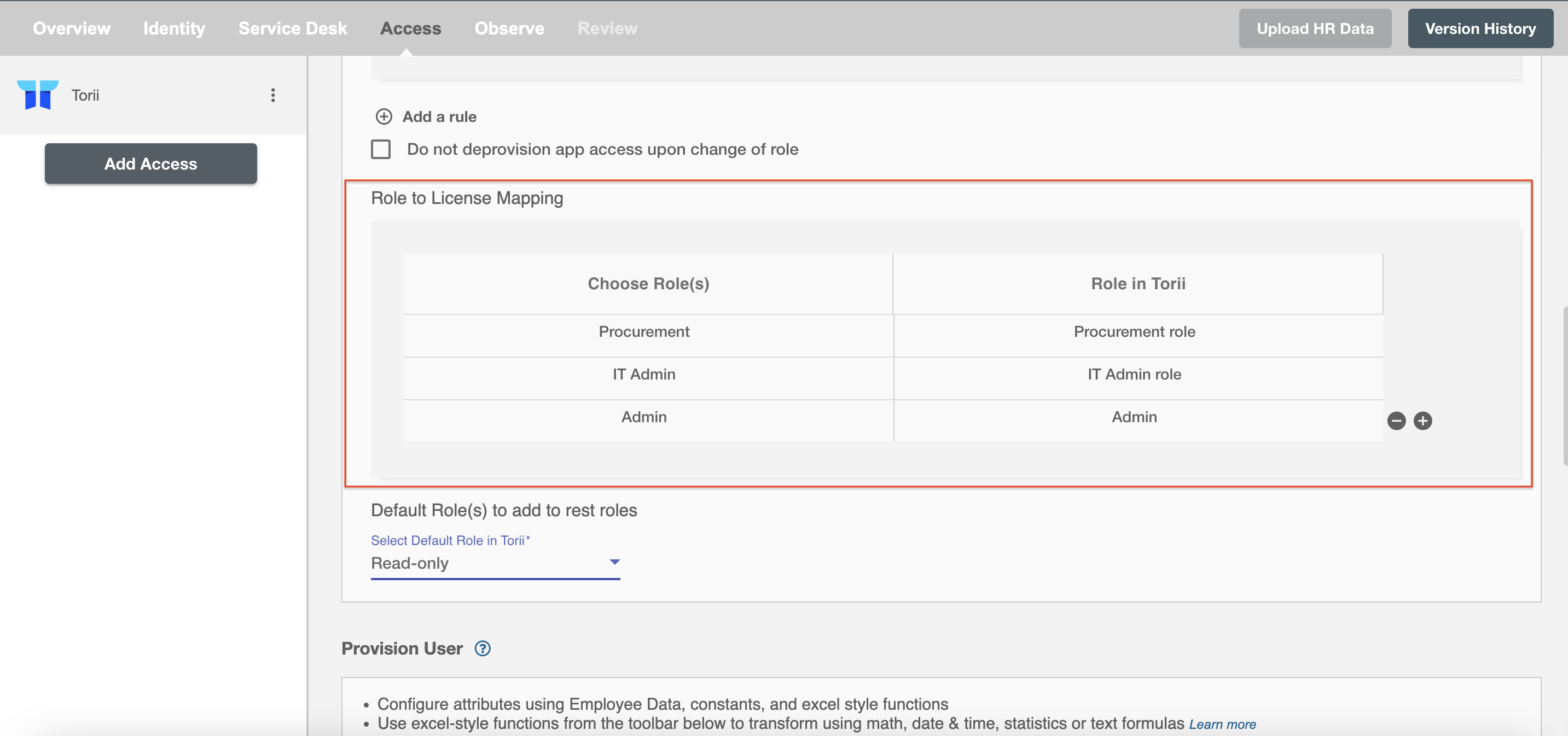Check Do not deprovision app access checkbox

(x=381, y=149)
